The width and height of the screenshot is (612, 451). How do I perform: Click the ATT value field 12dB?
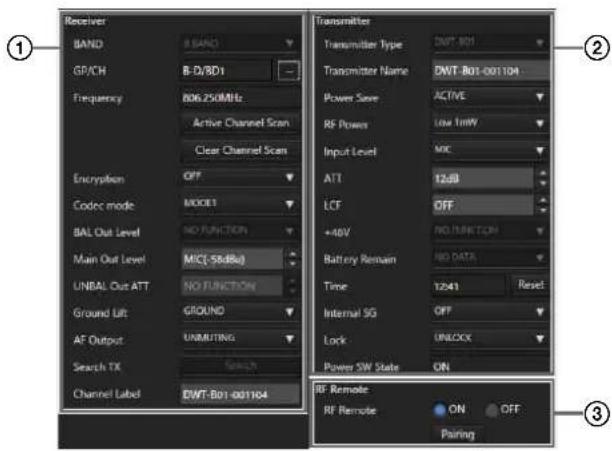pyautogui.click(x=482, y=178)
